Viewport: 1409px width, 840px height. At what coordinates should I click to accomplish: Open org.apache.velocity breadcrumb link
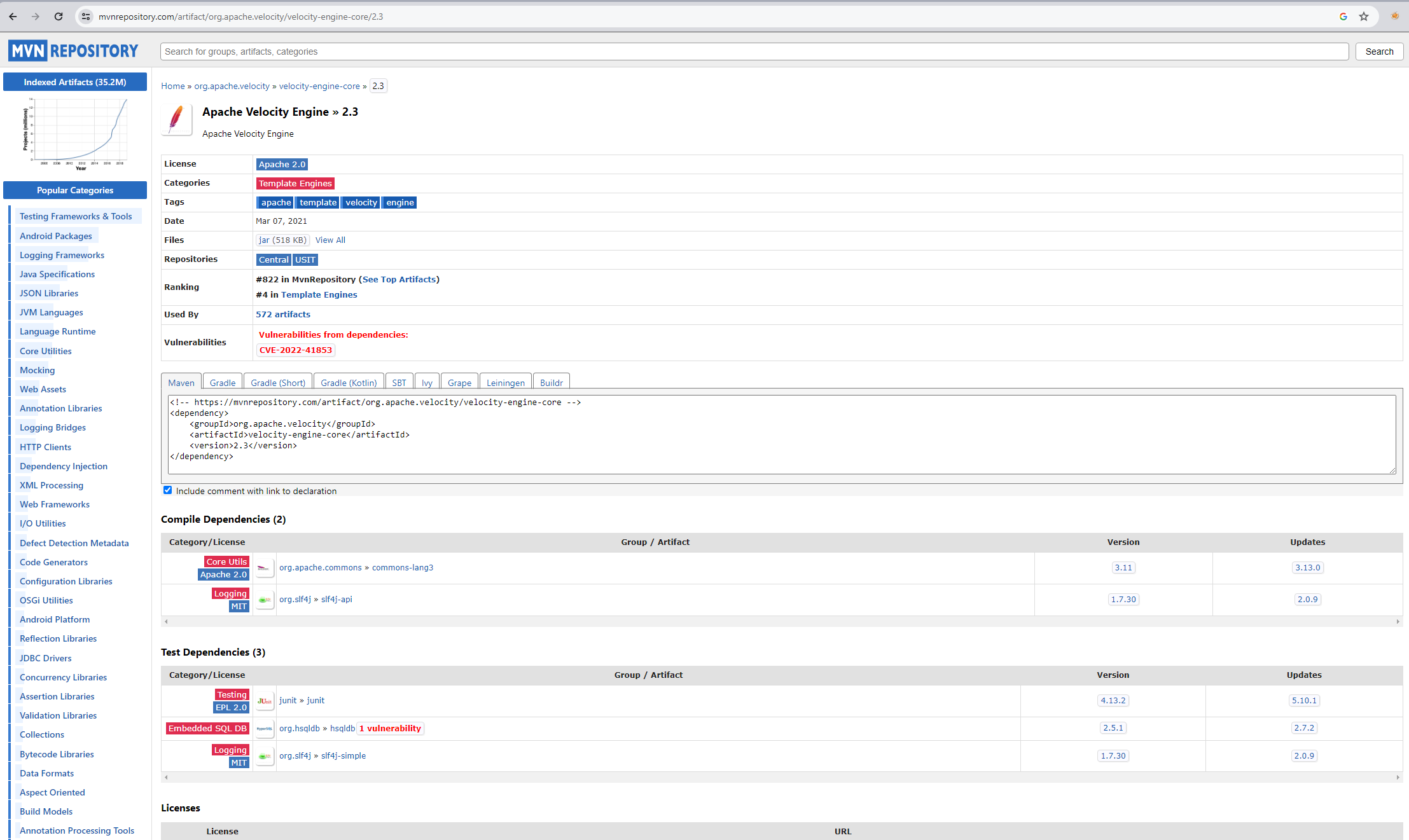(232, 86)
